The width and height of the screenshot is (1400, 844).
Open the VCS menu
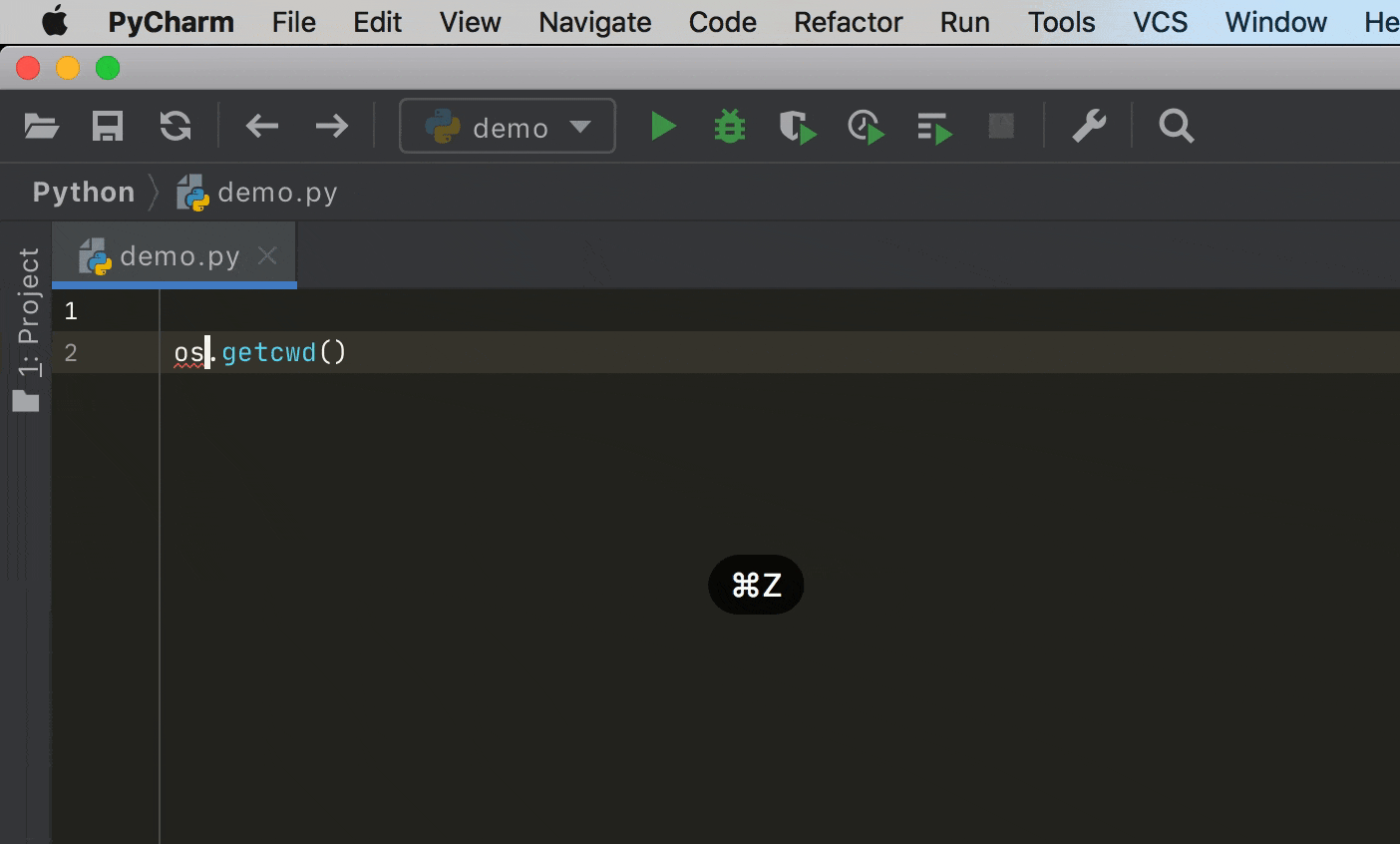(x=1160, y=22)
